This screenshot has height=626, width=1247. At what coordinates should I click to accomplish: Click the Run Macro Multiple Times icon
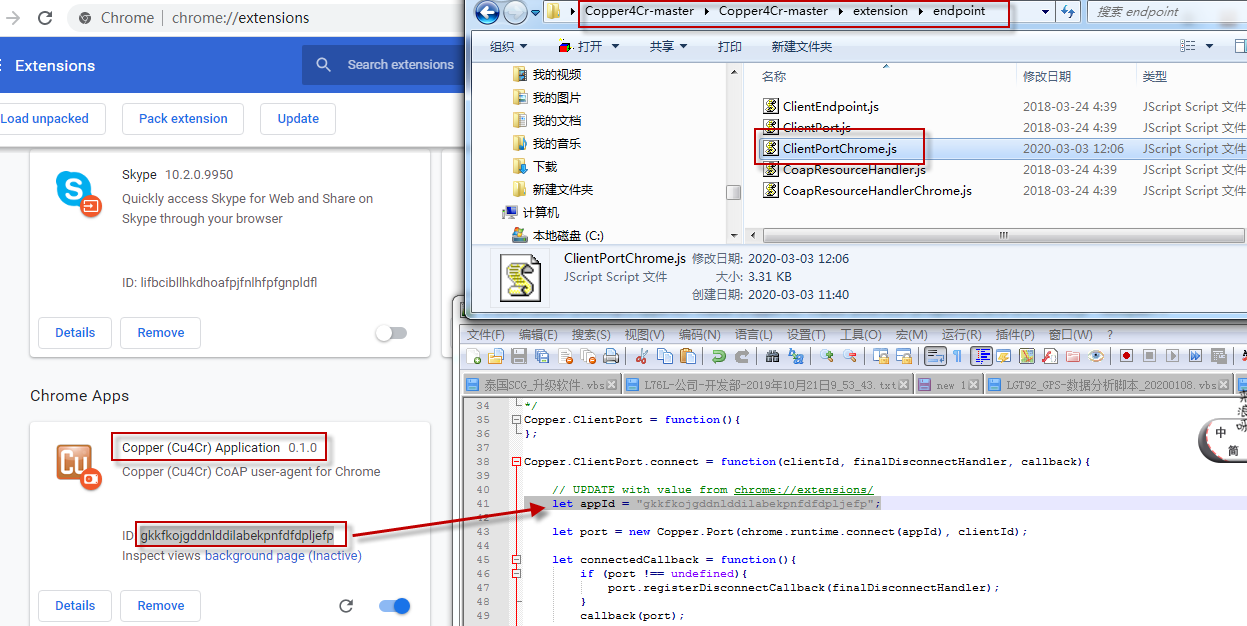1195,356
